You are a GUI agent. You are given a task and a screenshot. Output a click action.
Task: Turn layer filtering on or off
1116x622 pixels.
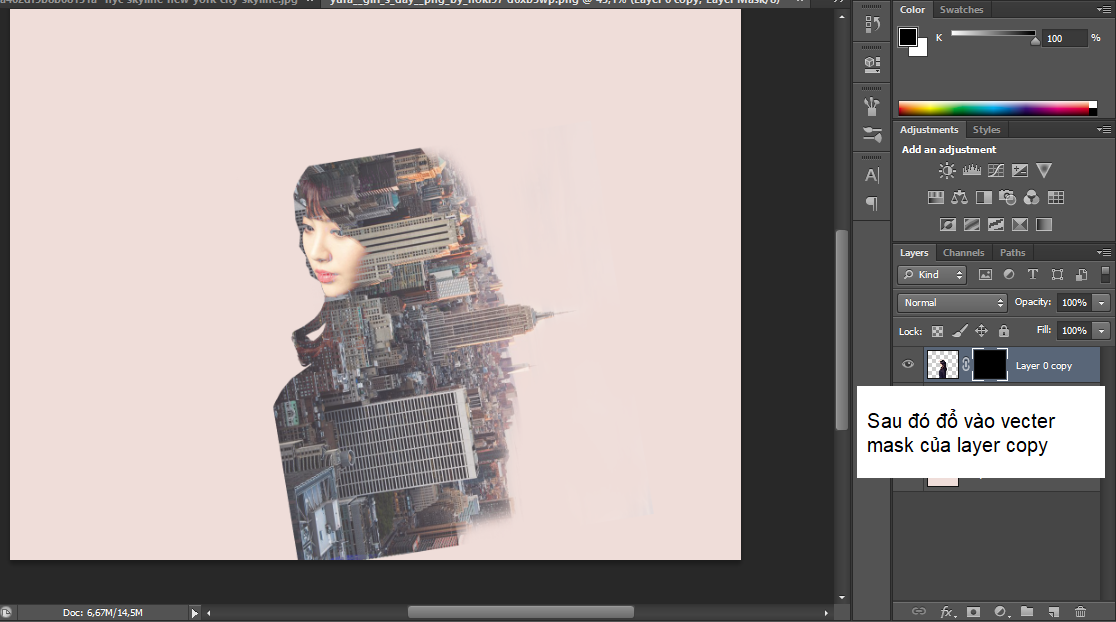(x=1105, y=274)
